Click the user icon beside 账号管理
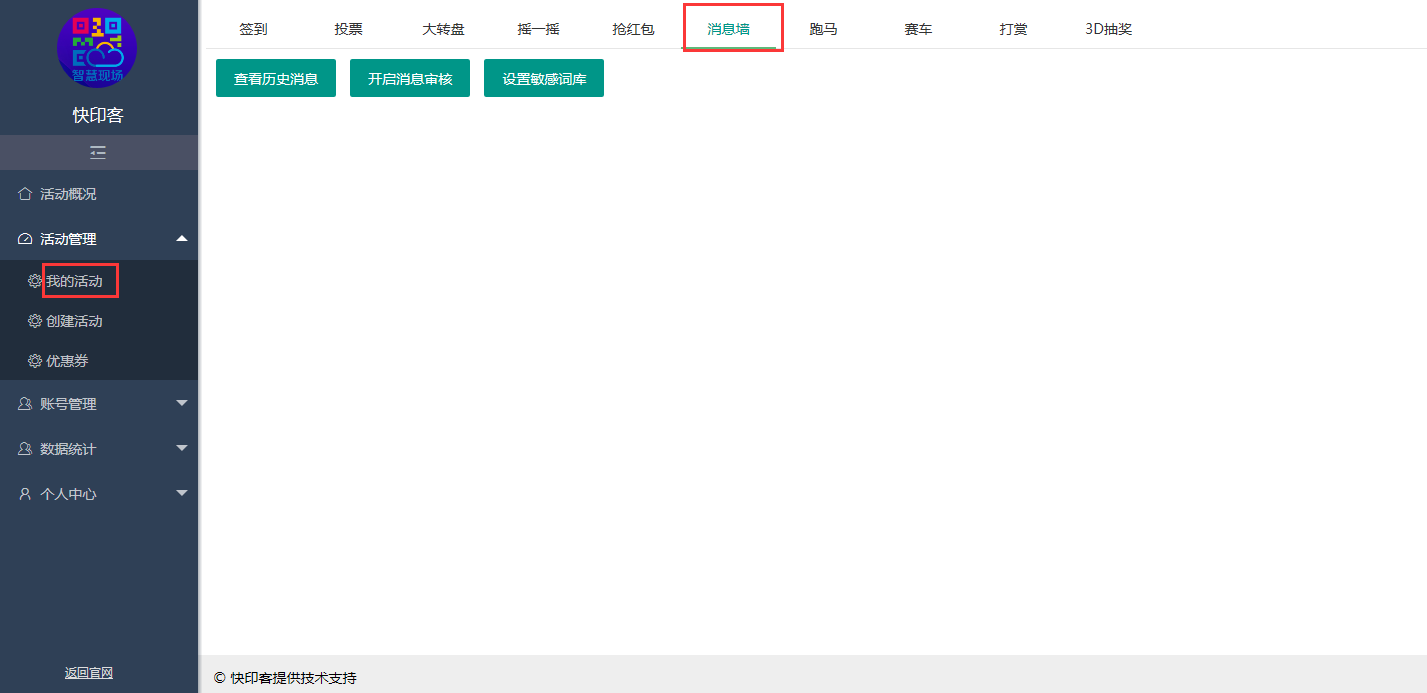1427x693 pixels. tap(25, 404)
